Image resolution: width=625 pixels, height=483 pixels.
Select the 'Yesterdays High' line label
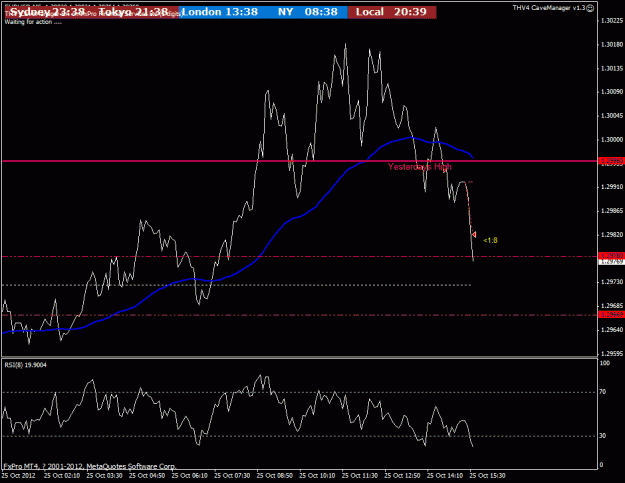[420, 167]
